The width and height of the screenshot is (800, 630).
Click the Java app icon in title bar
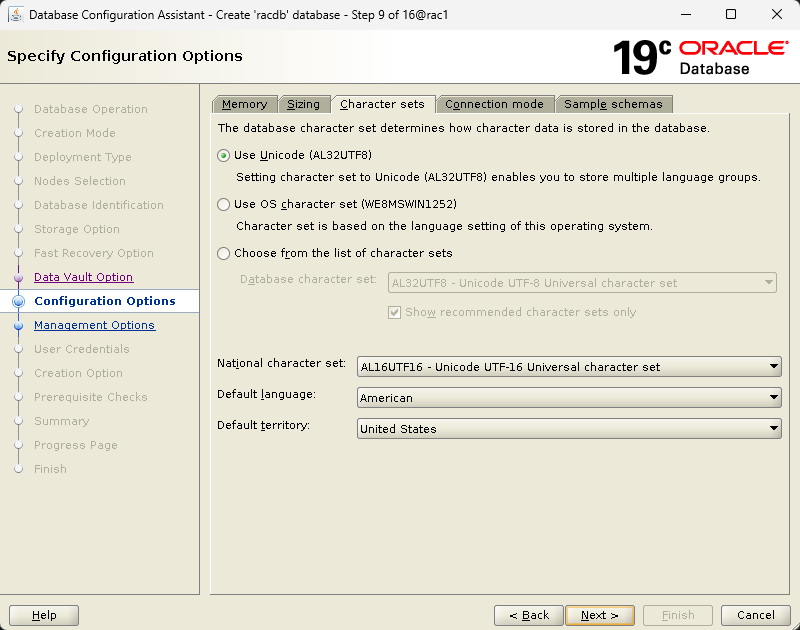point(15,14)
